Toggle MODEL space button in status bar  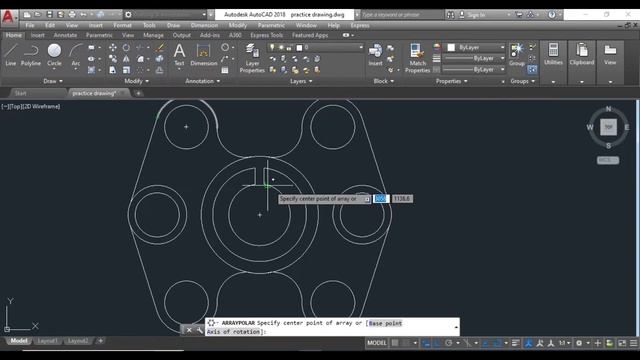point(376,343)
